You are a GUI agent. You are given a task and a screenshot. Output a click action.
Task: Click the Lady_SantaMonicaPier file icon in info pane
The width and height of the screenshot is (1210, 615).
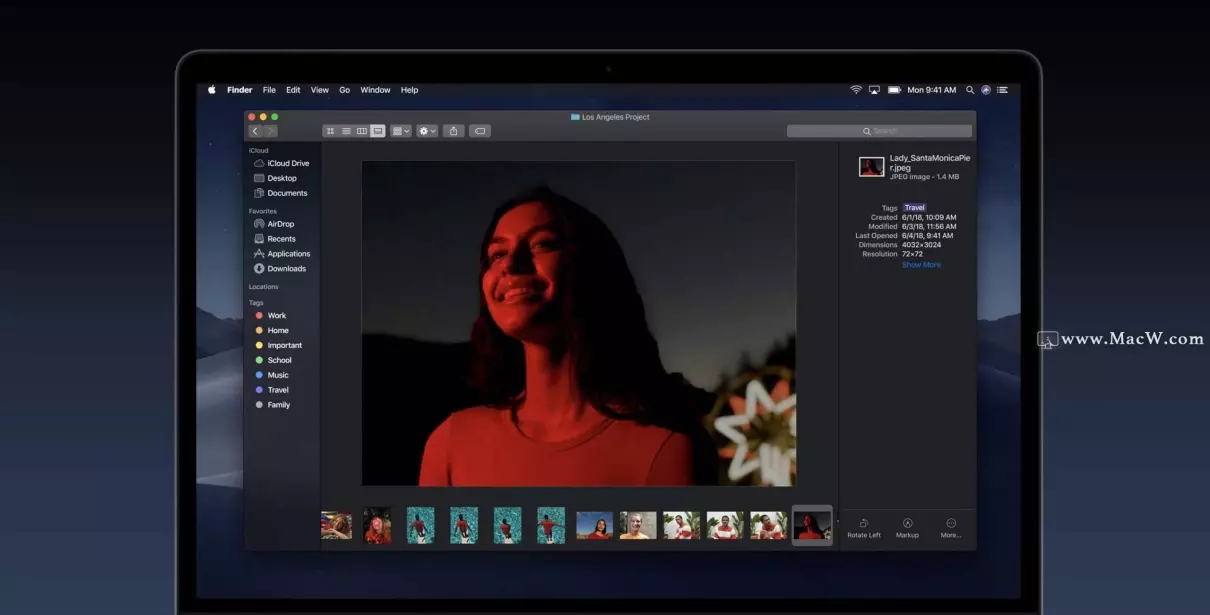871,167
